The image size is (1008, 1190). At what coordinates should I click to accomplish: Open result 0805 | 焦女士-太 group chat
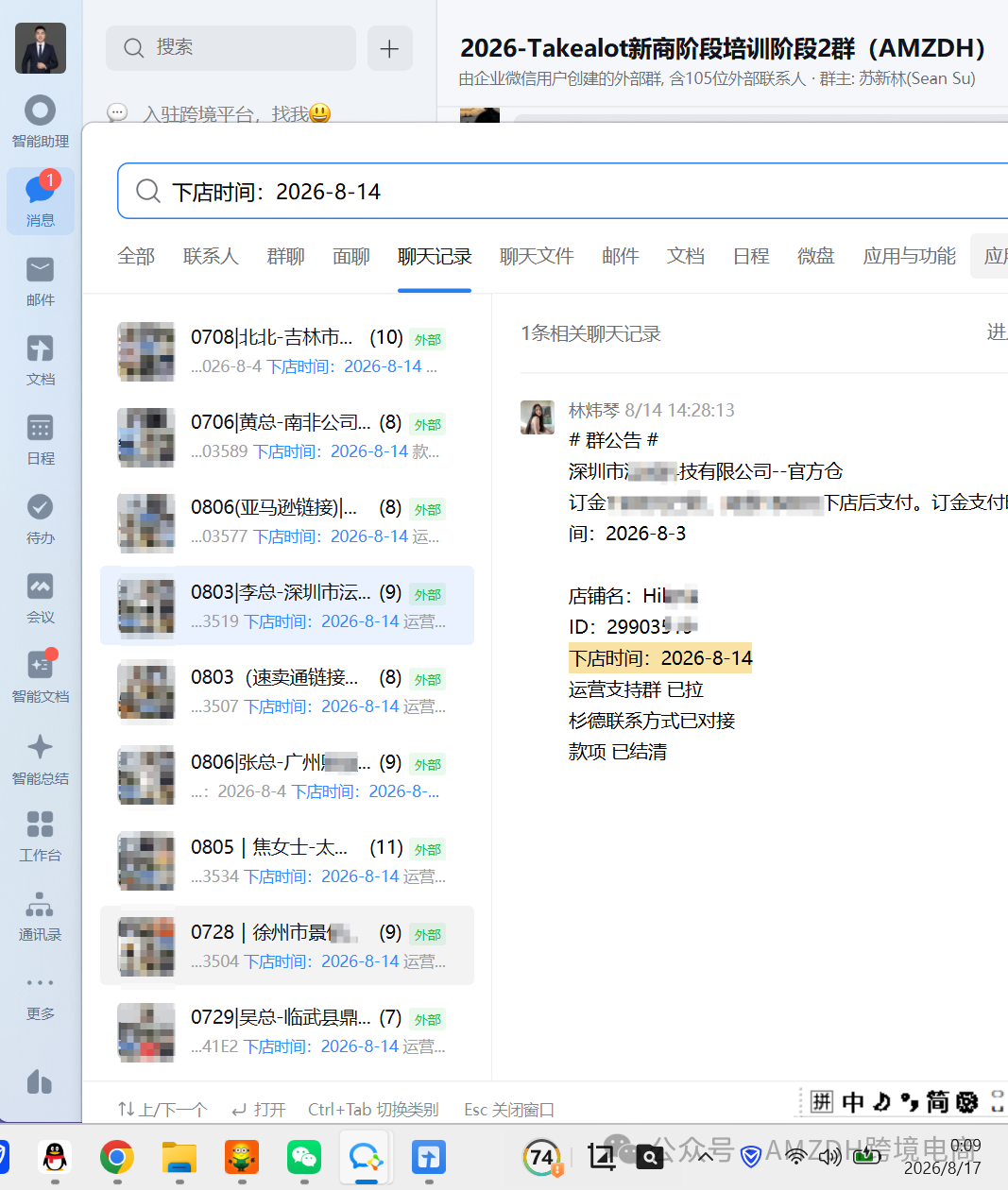point(287,860)
